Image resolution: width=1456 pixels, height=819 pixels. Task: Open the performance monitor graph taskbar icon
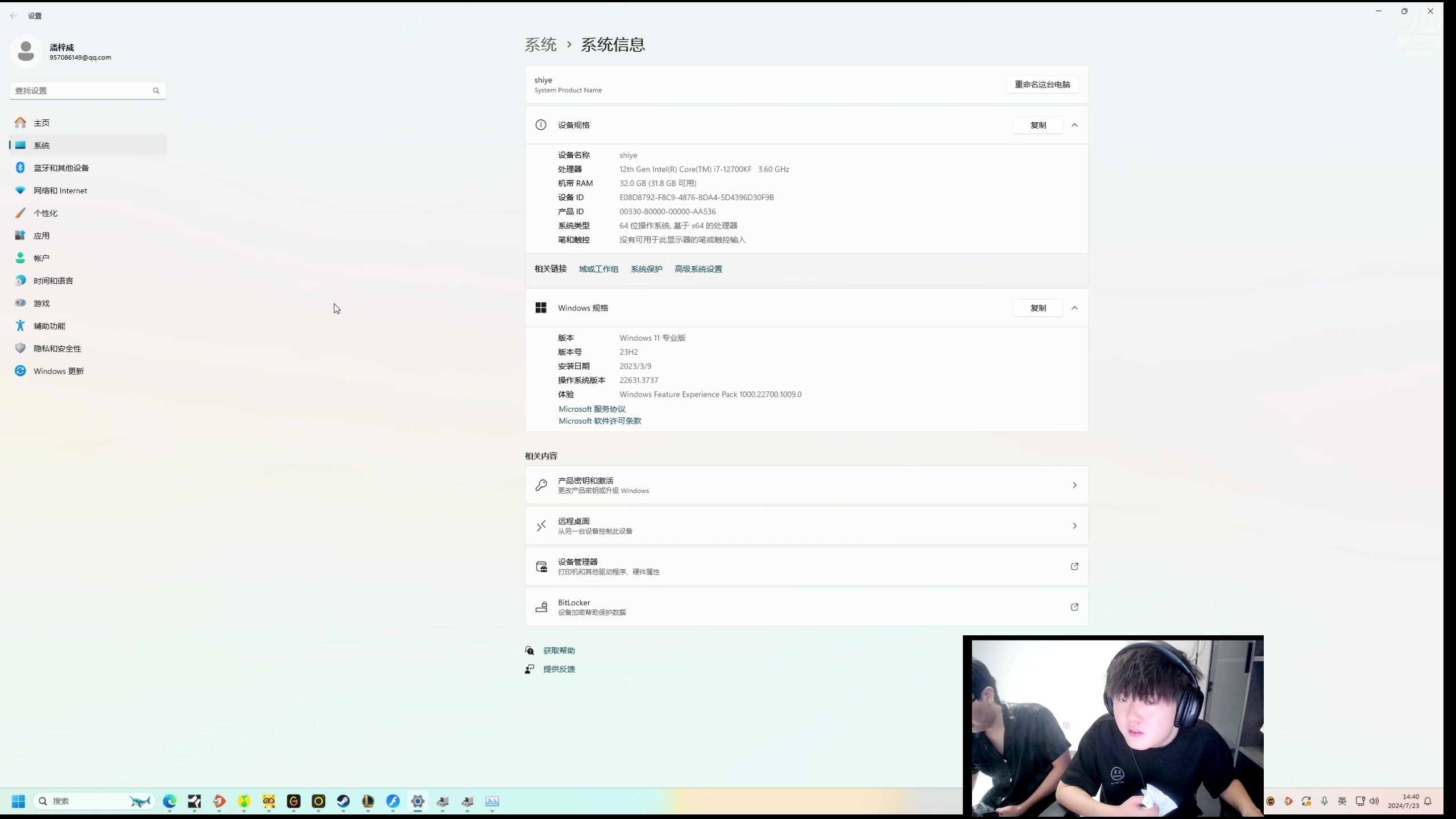492,801
